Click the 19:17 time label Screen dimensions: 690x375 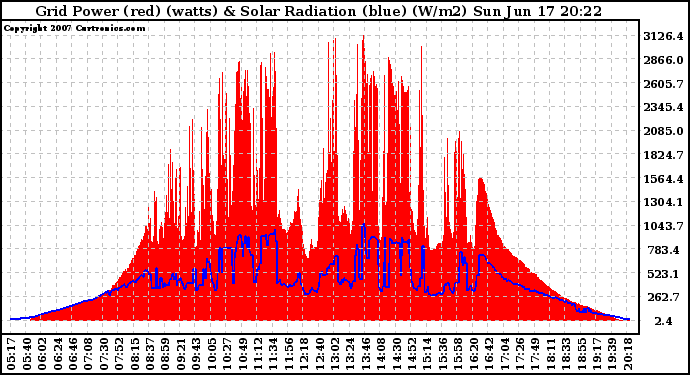[x=596, y=354]
